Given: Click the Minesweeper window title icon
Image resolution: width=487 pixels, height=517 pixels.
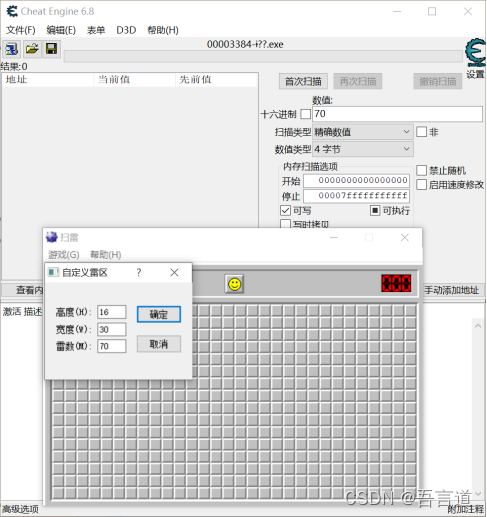Looking at the screenshot, I should pos(52,237).
